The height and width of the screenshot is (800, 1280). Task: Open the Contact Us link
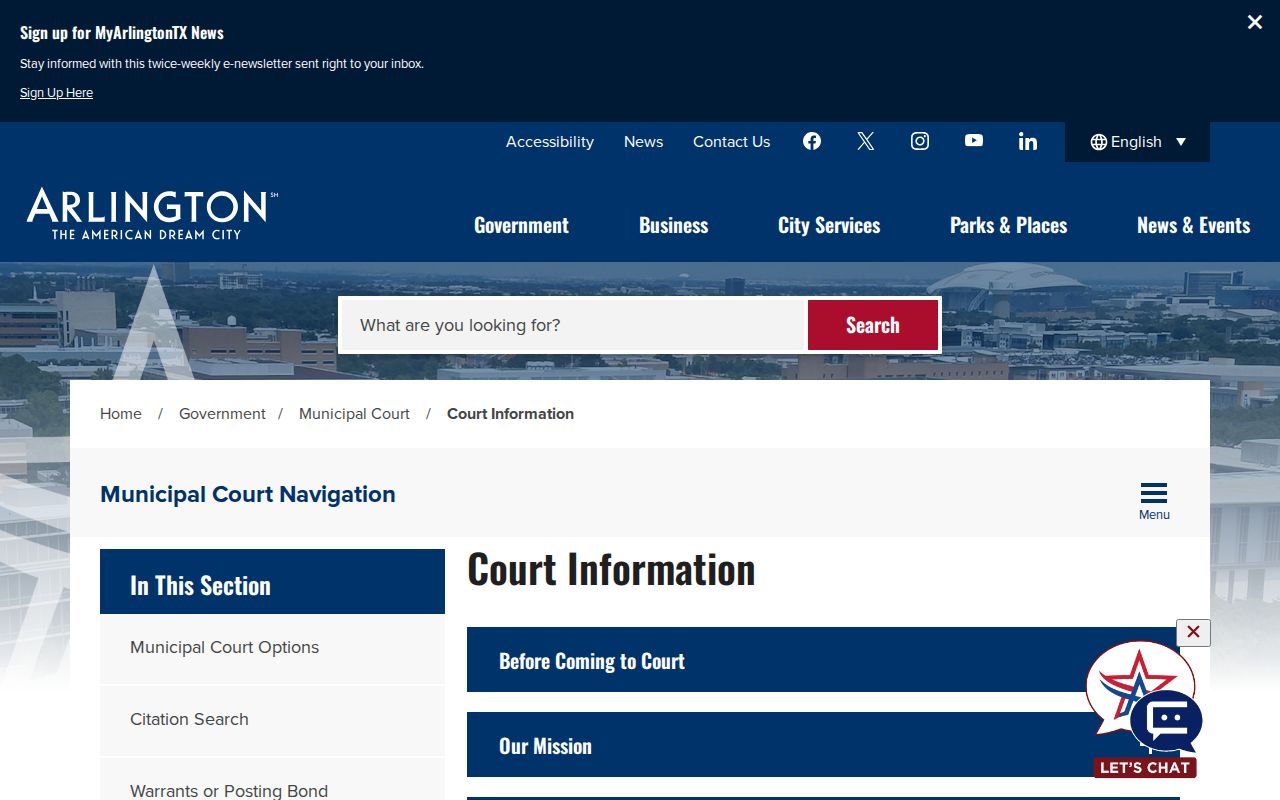[x=732, y=142]
